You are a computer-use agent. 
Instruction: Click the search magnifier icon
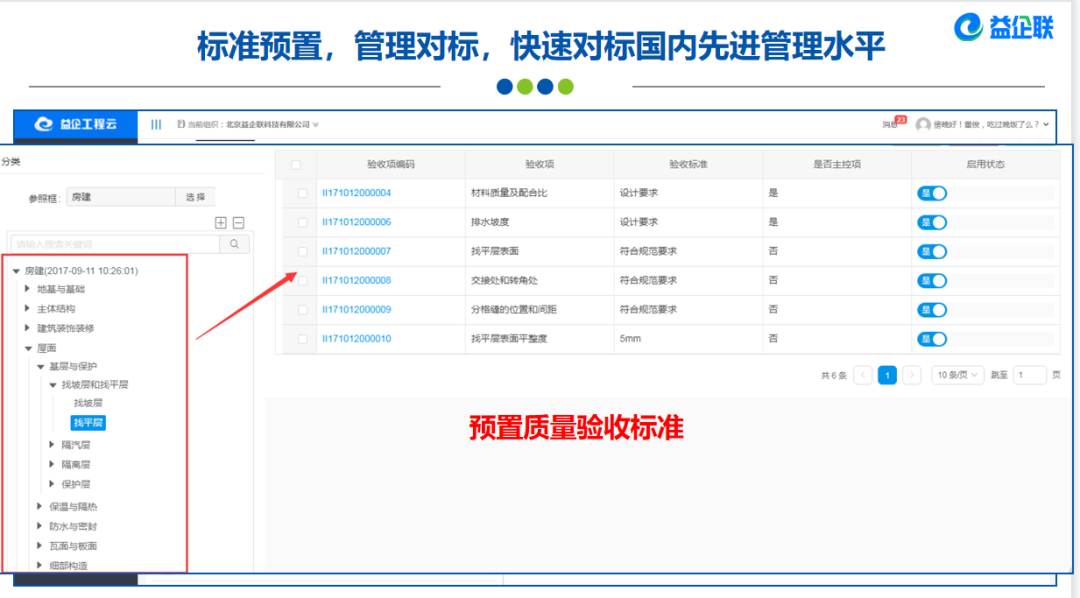point(234,244)
